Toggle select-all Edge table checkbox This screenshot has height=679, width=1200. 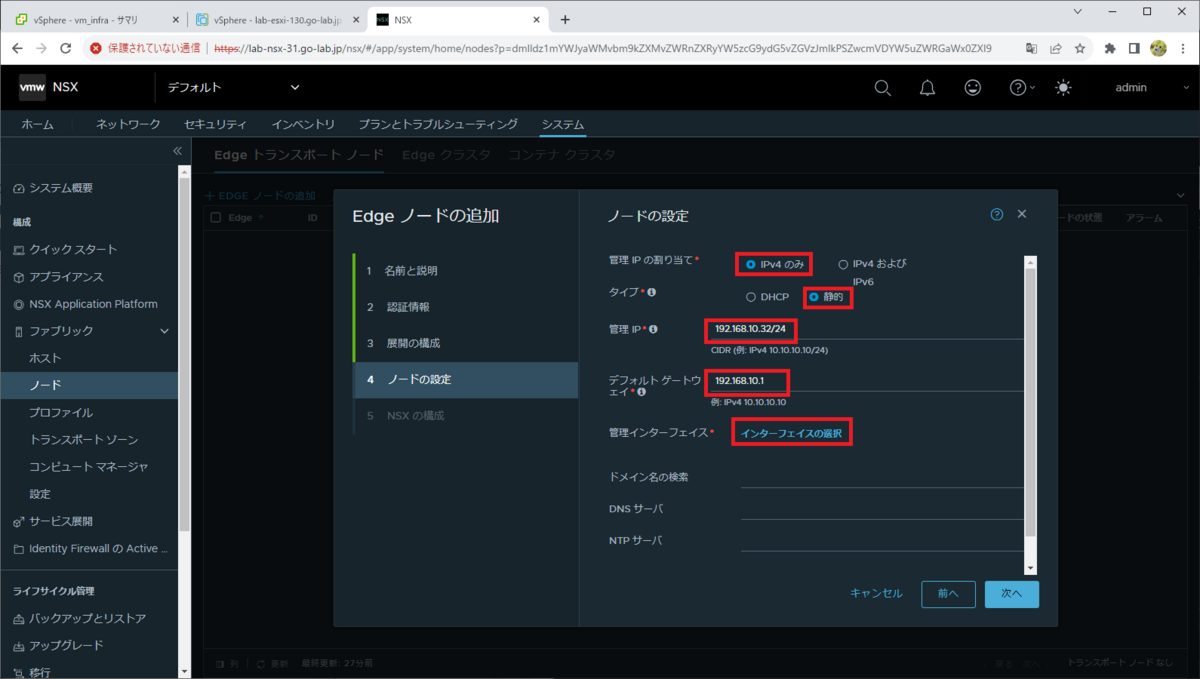(215, 217)
